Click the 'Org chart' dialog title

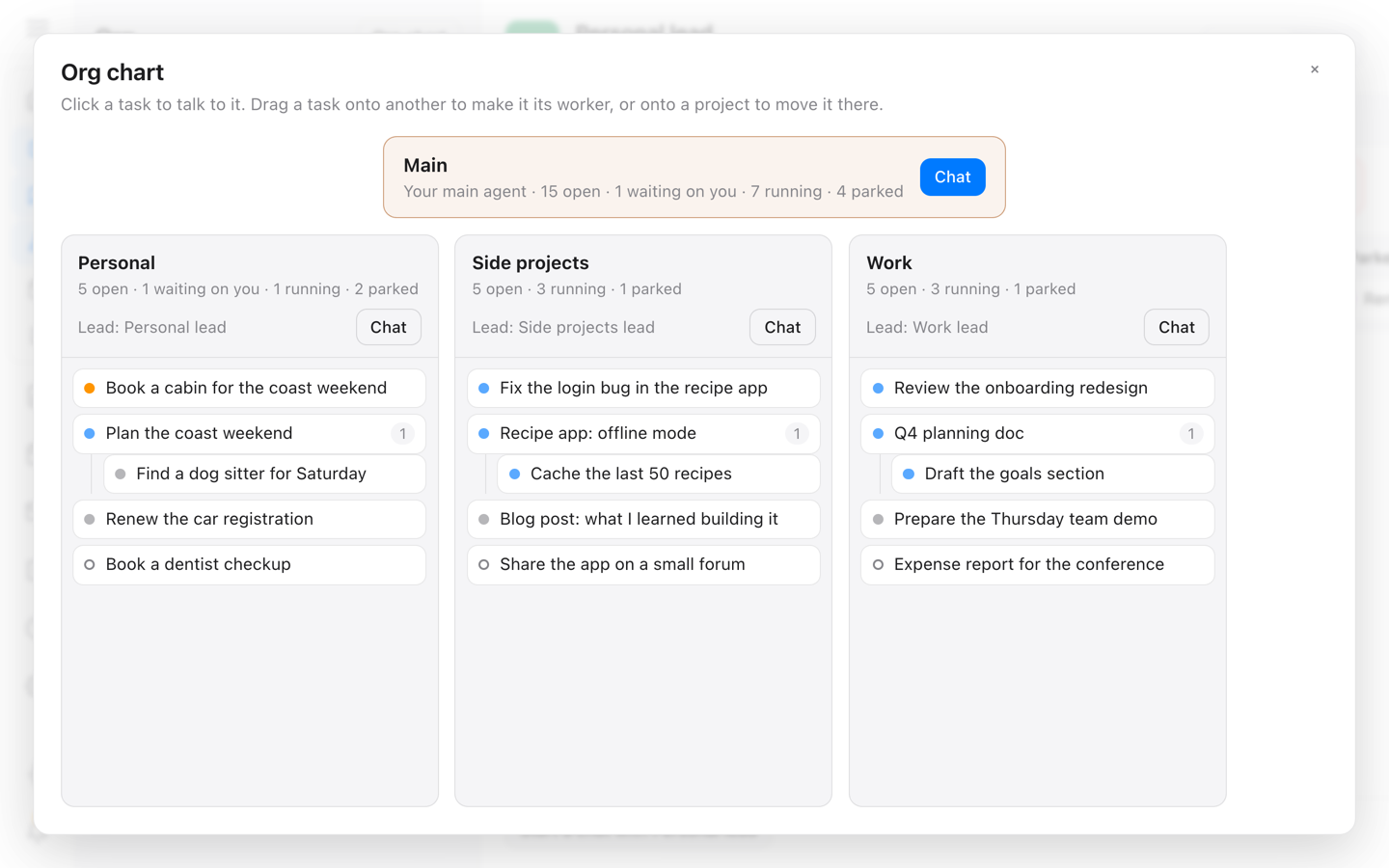pyautogui.click(x=112, y=72)
